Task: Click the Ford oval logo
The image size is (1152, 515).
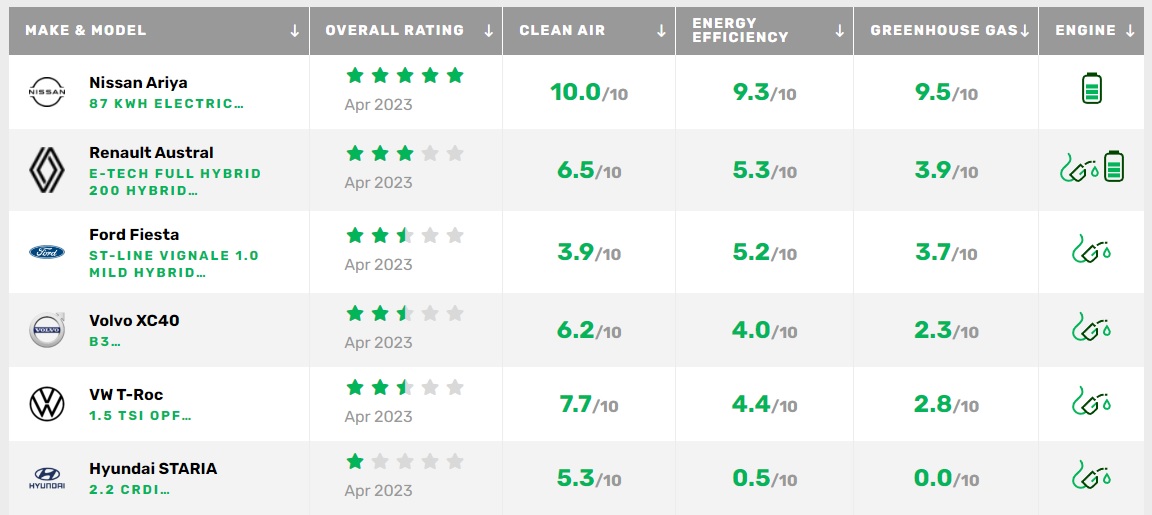Action: 46,252
